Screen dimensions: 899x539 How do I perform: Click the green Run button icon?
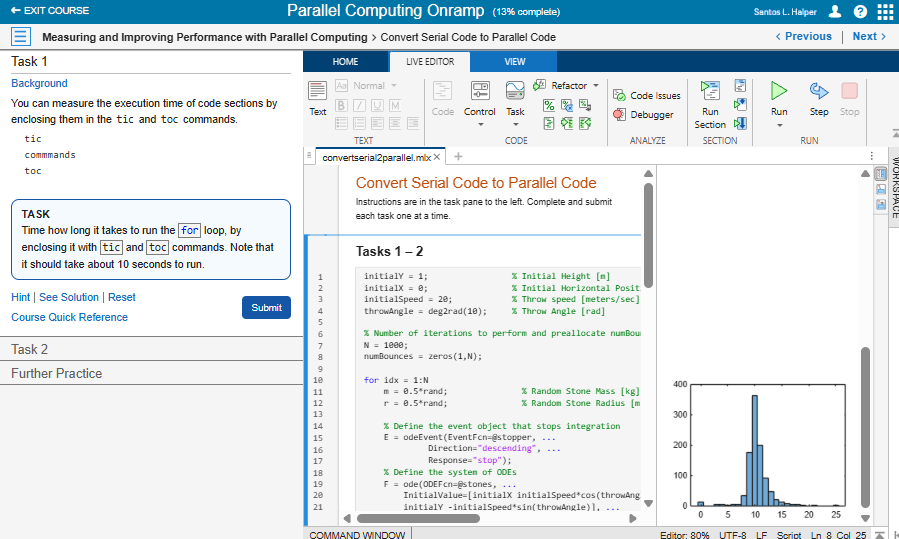[x=778, y=91]
